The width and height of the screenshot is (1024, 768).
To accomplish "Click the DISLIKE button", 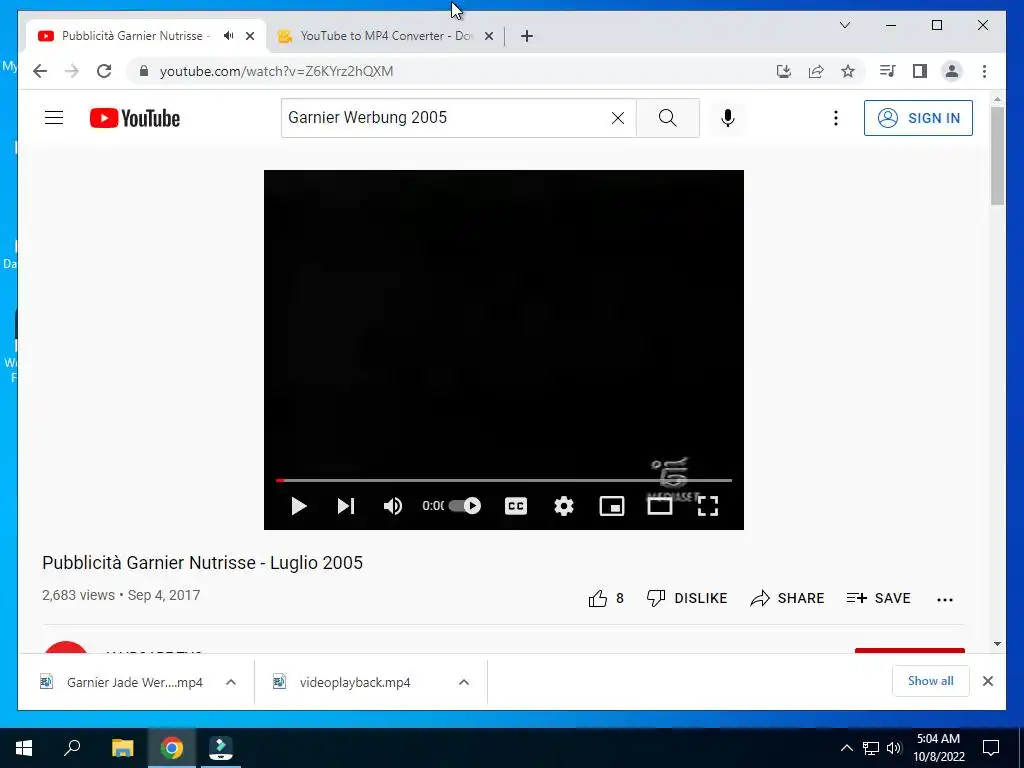I will click(x=687, y=598).
